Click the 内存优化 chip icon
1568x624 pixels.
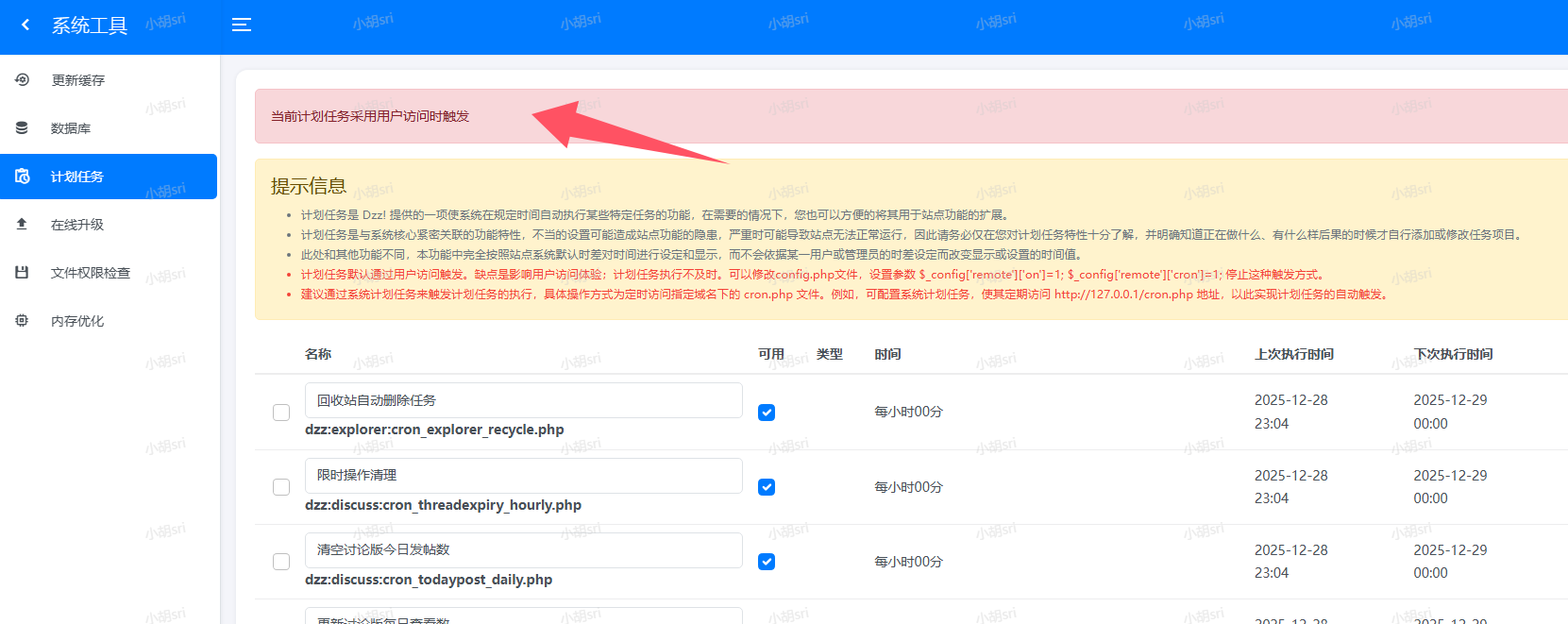22,320
